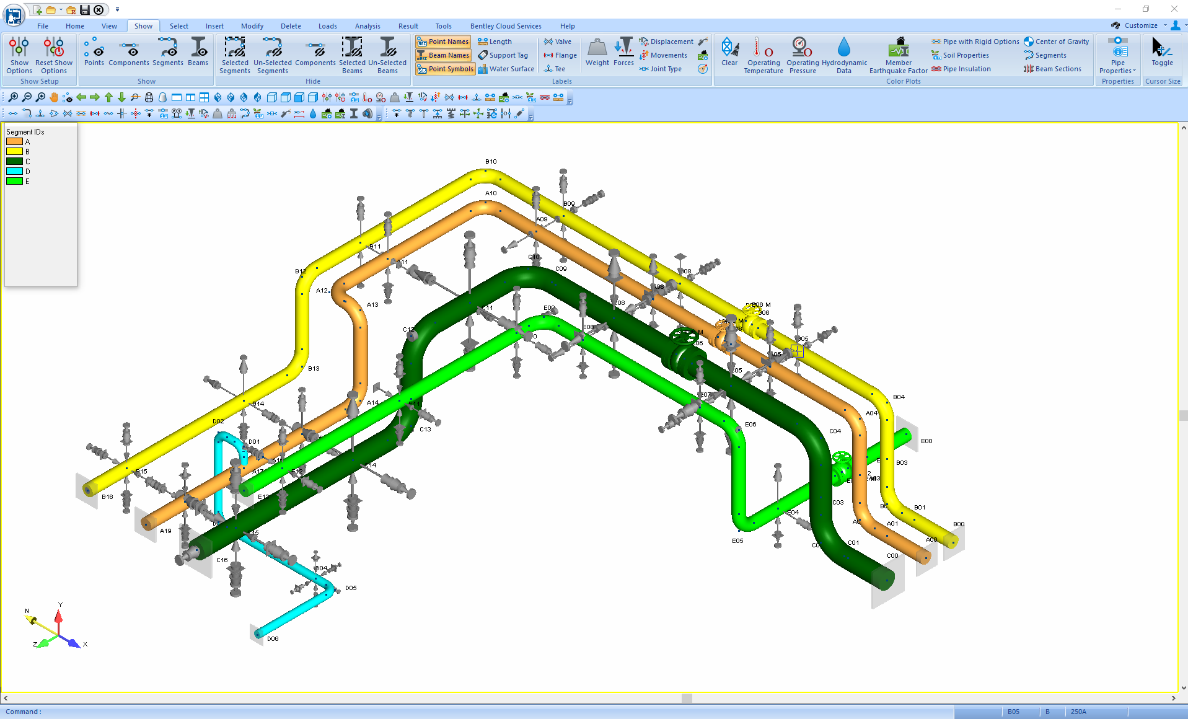Screen dimensions: 1188x719
Task: Toggle Beam Names labels
Action: coord(443,55)
